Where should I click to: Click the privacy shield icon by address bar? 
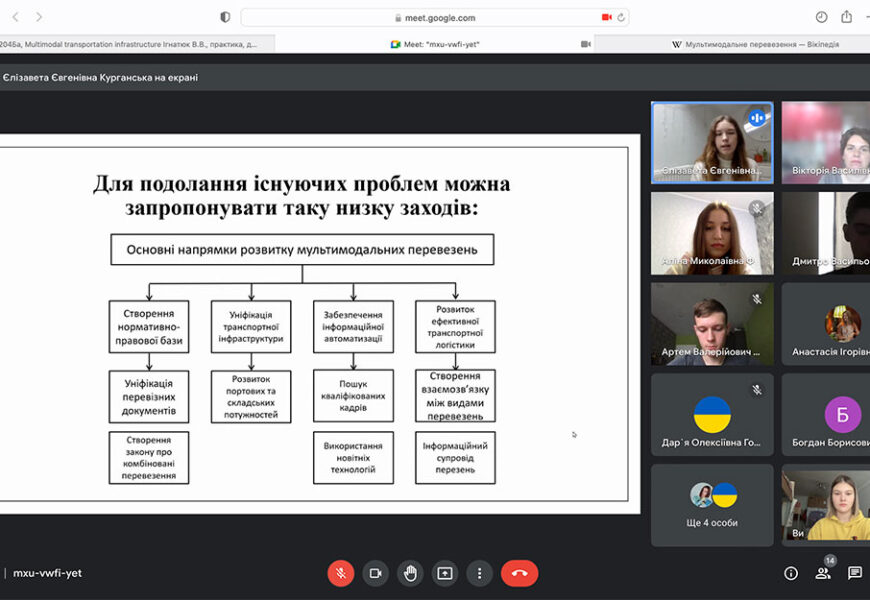coord(225,17)
